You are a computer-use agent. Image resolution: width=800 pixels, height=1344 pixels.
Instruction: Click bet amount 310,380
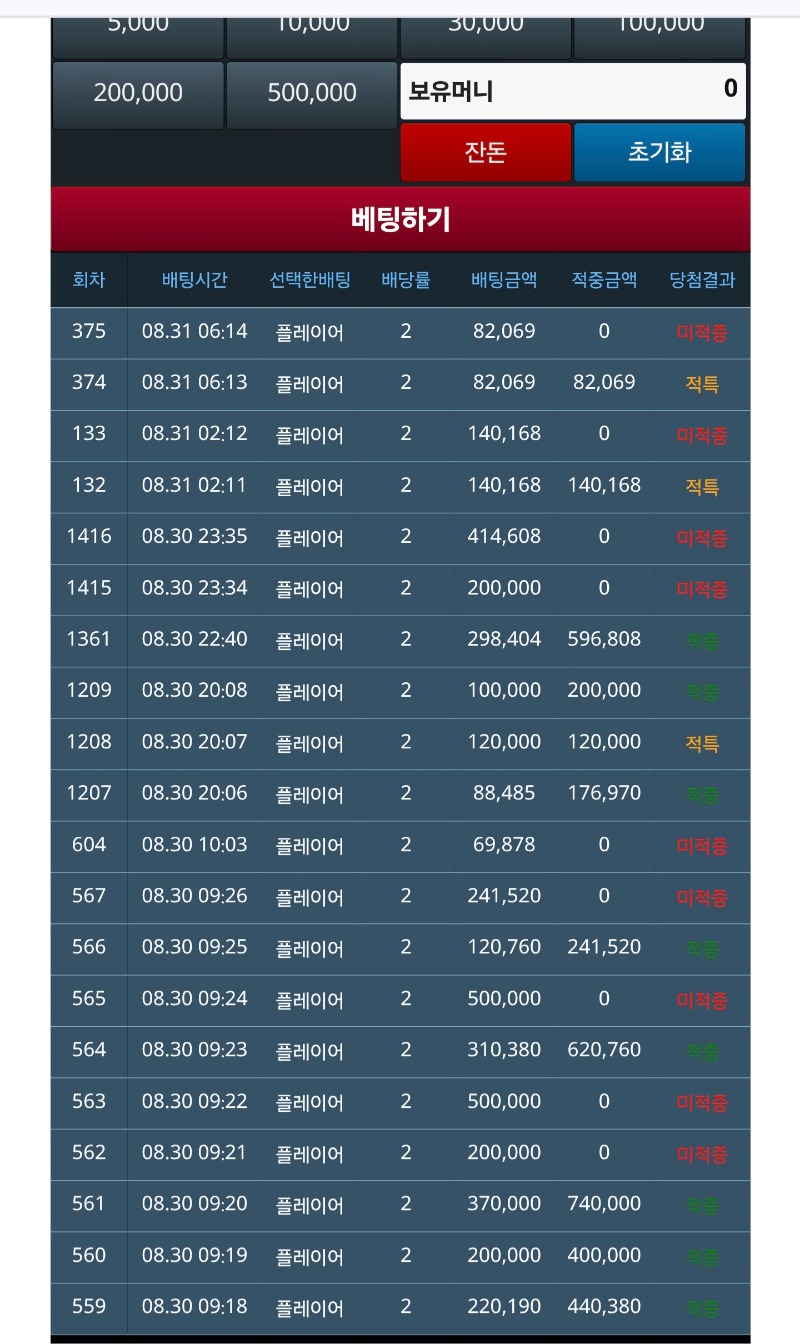504,1050
